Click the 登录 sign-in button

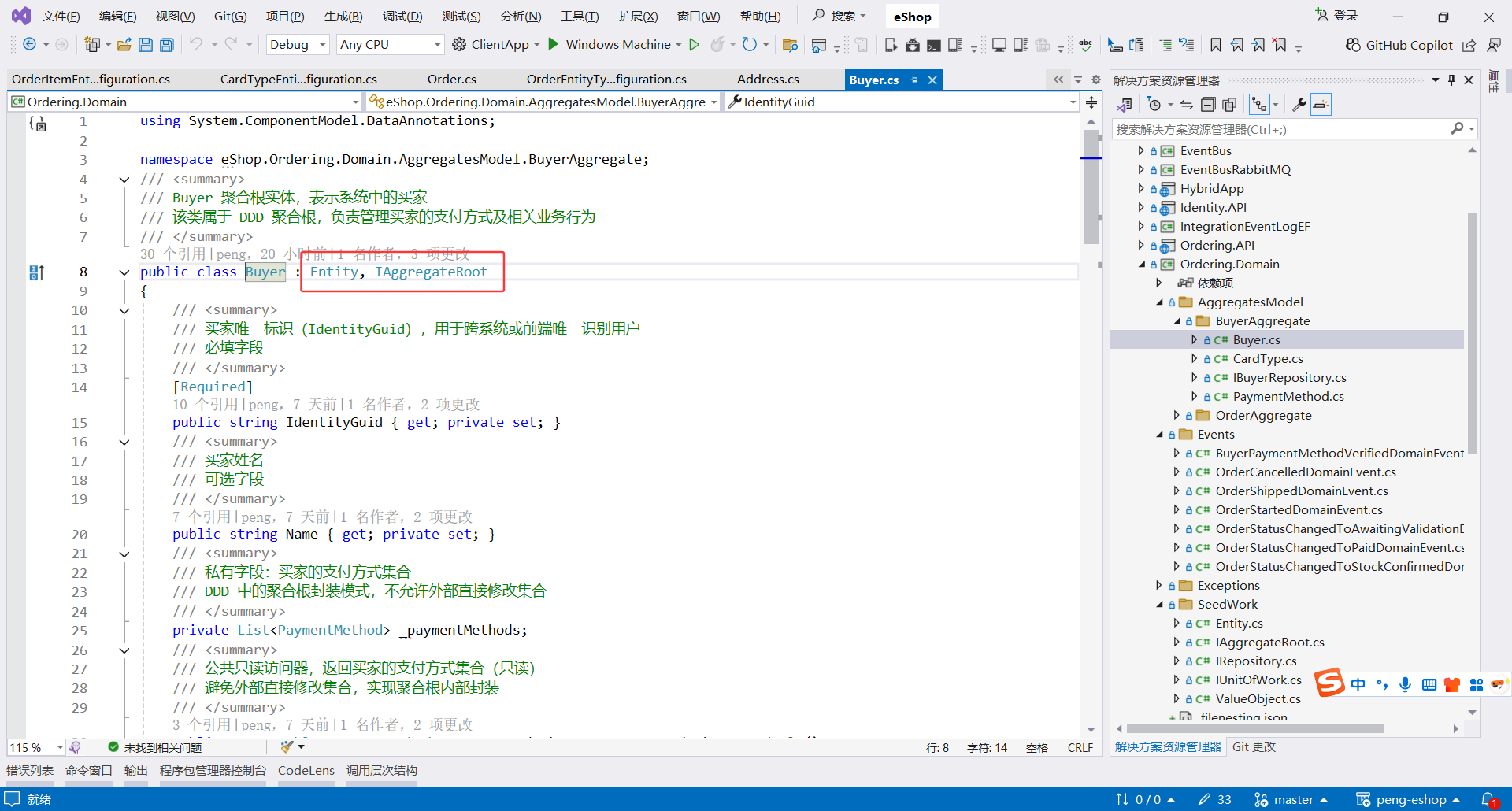click(1336, 16)
